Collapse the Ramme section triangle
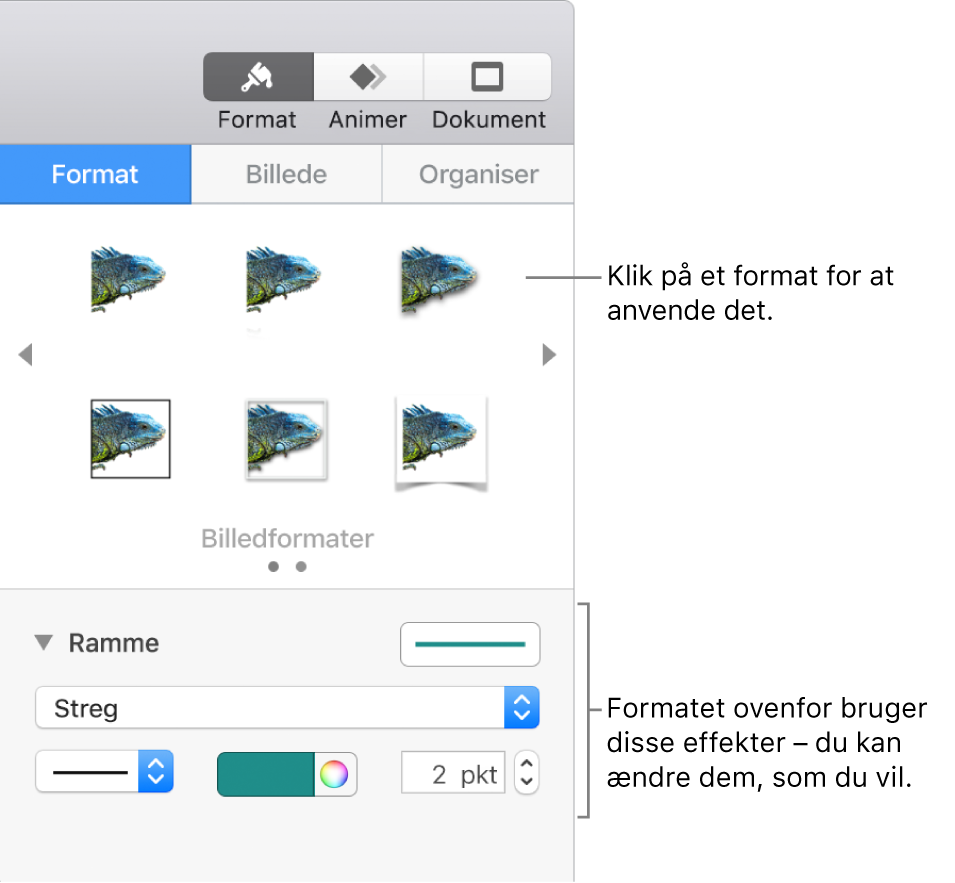This screenshot has width=955, height=883. coord(44,642)
